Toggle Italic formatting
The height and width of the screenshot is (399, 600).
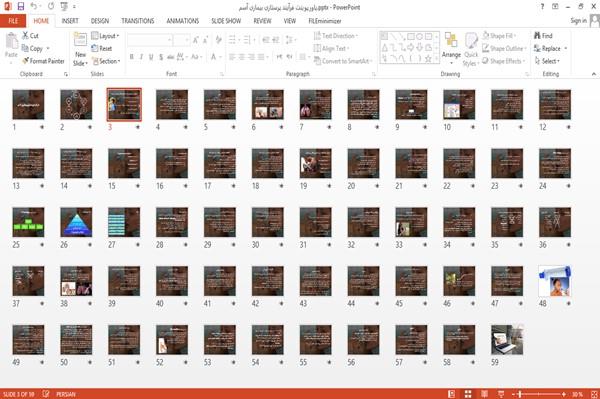click(x=141, y=57)
